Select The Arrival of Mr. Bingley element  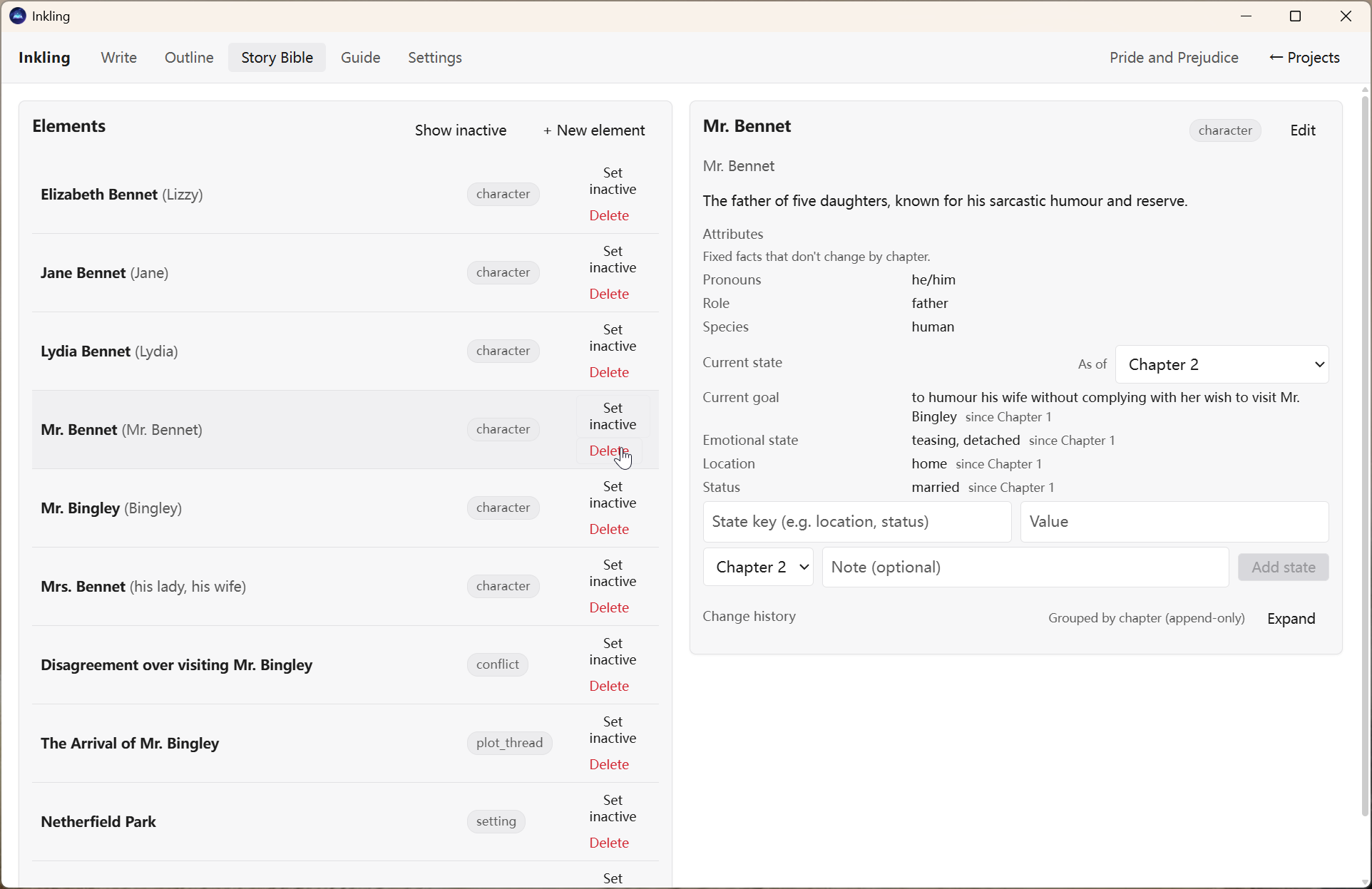point(345,744)
